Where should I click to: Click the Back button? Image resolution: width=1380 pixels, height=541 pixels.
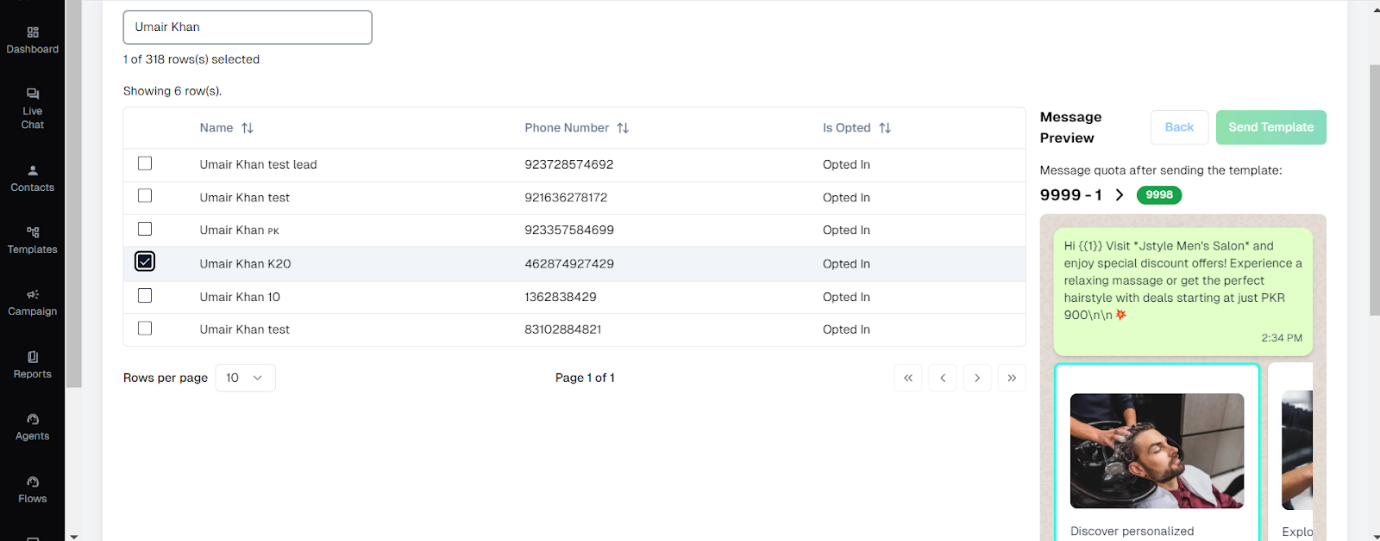click(x=1179, y=127)
